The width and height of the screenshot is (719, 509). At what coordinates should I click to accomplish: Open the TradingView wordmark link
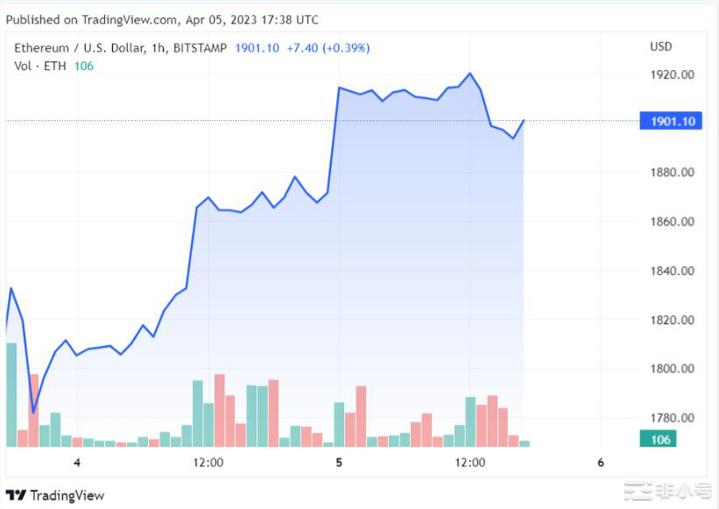point(66,495)
